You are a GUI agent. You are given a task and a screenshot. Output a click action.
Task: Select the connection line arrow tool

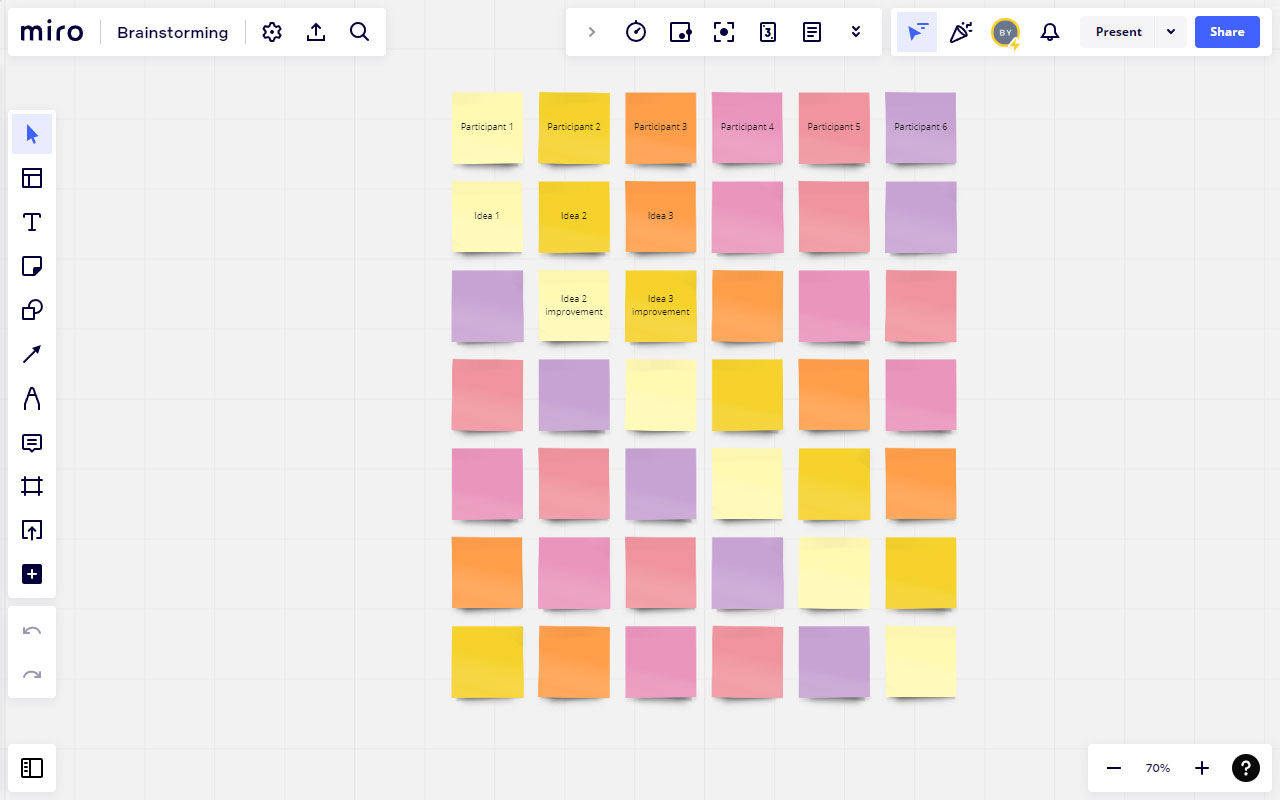(32, 354)
